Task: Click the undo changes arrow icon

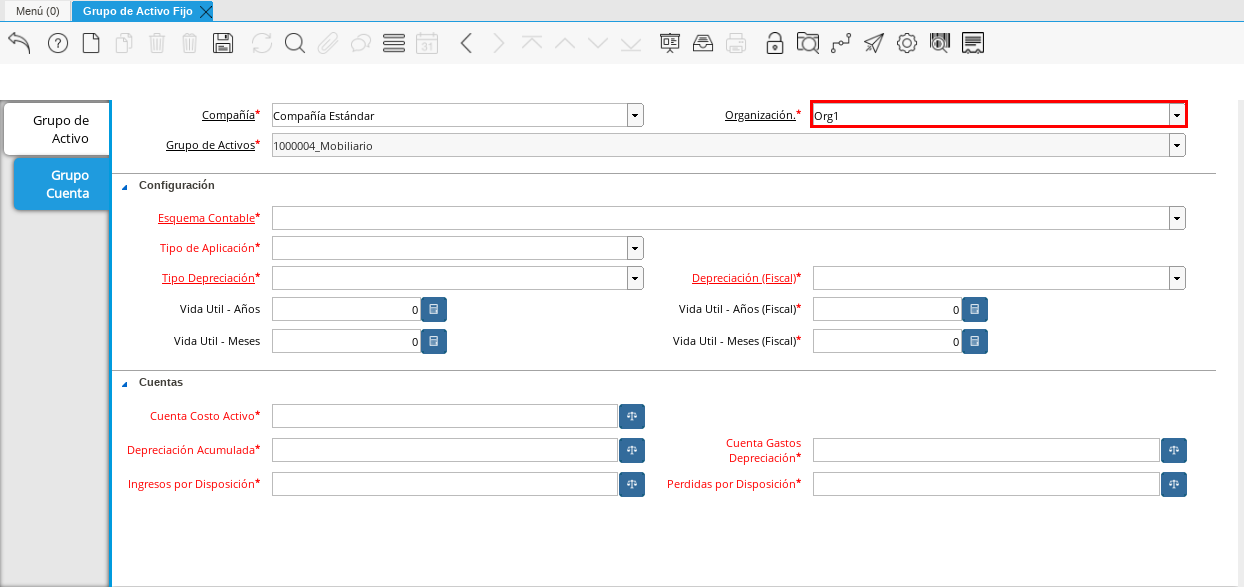Action: (x=19, y=43)
